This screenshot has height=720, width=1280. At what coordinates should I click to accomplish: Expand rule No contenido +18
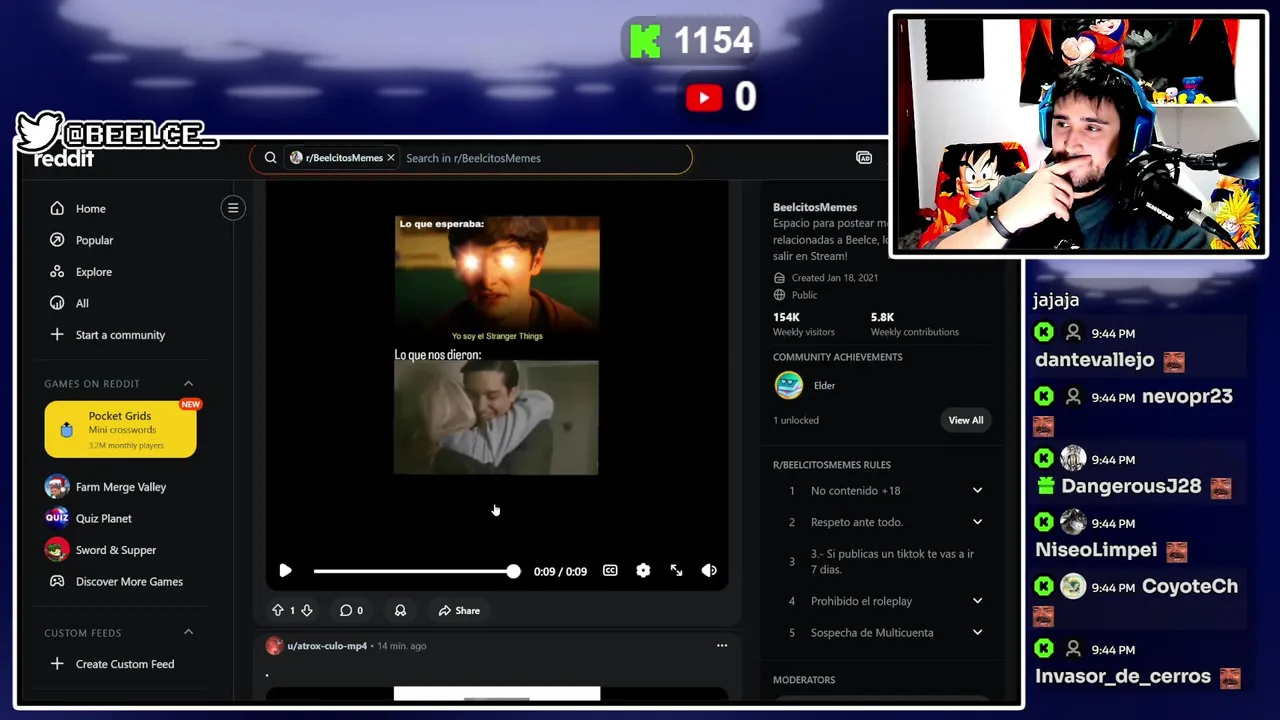[977, 490]
